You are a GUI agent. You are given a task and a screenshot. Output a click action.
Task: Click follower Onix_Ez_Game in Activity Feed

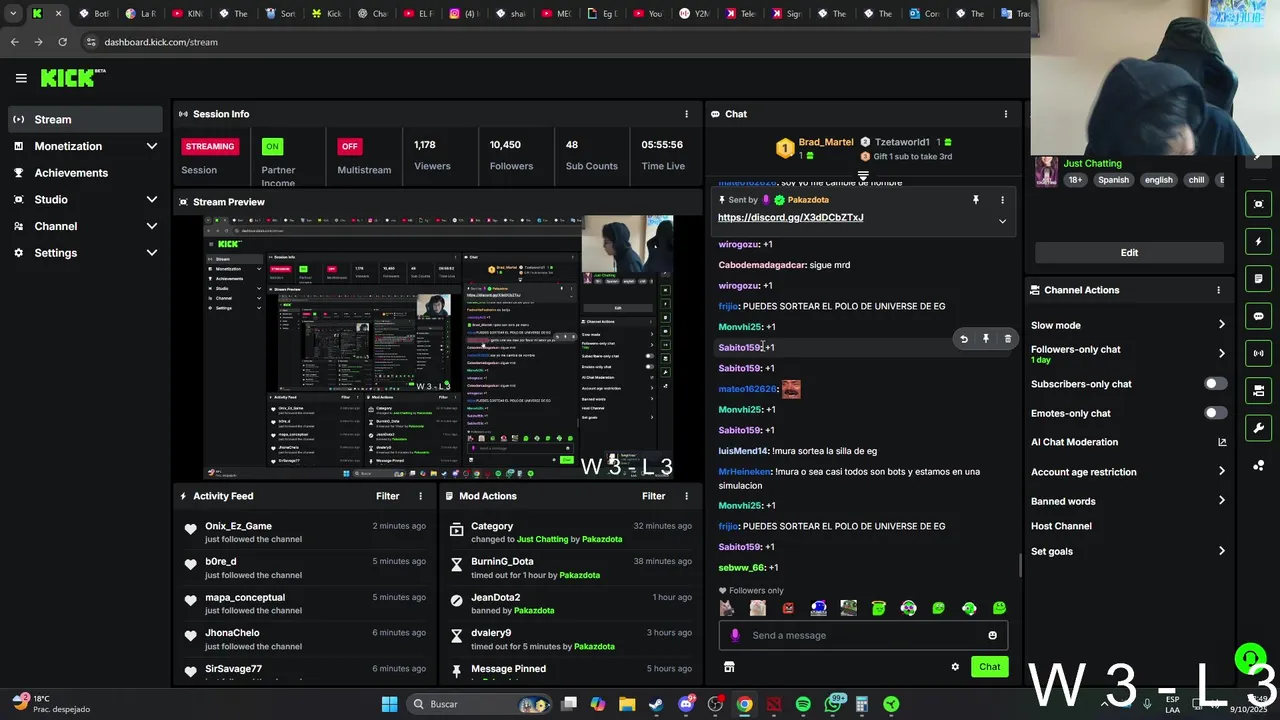pos(238,526)
